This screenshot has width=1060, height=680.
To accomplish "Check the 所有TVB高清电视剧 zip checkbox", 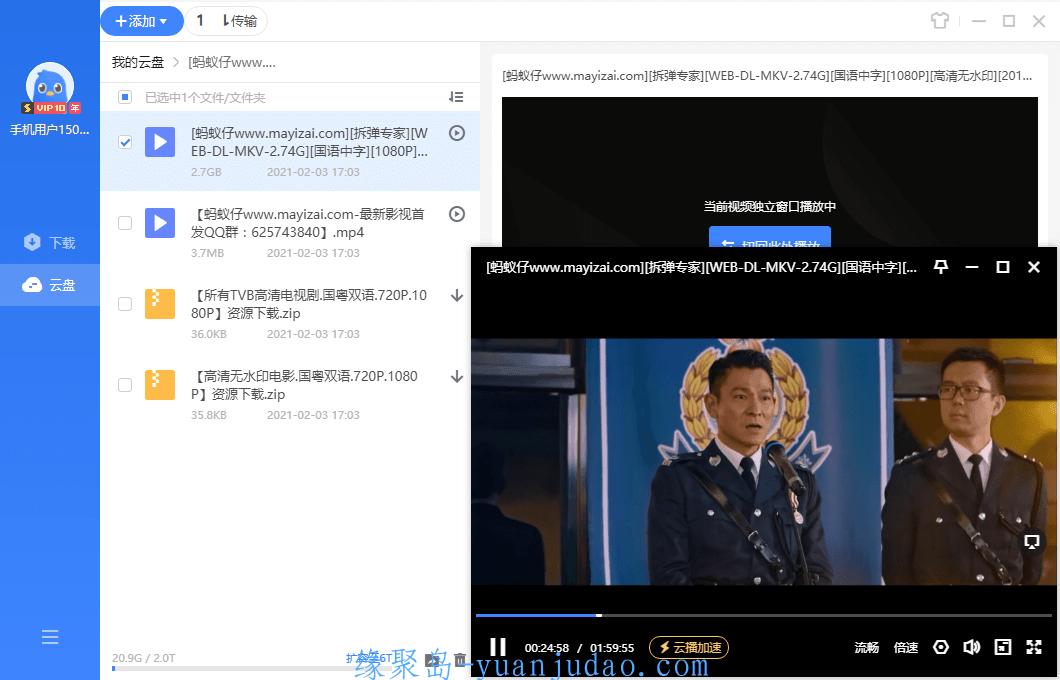I will click(x=125, y=304).
